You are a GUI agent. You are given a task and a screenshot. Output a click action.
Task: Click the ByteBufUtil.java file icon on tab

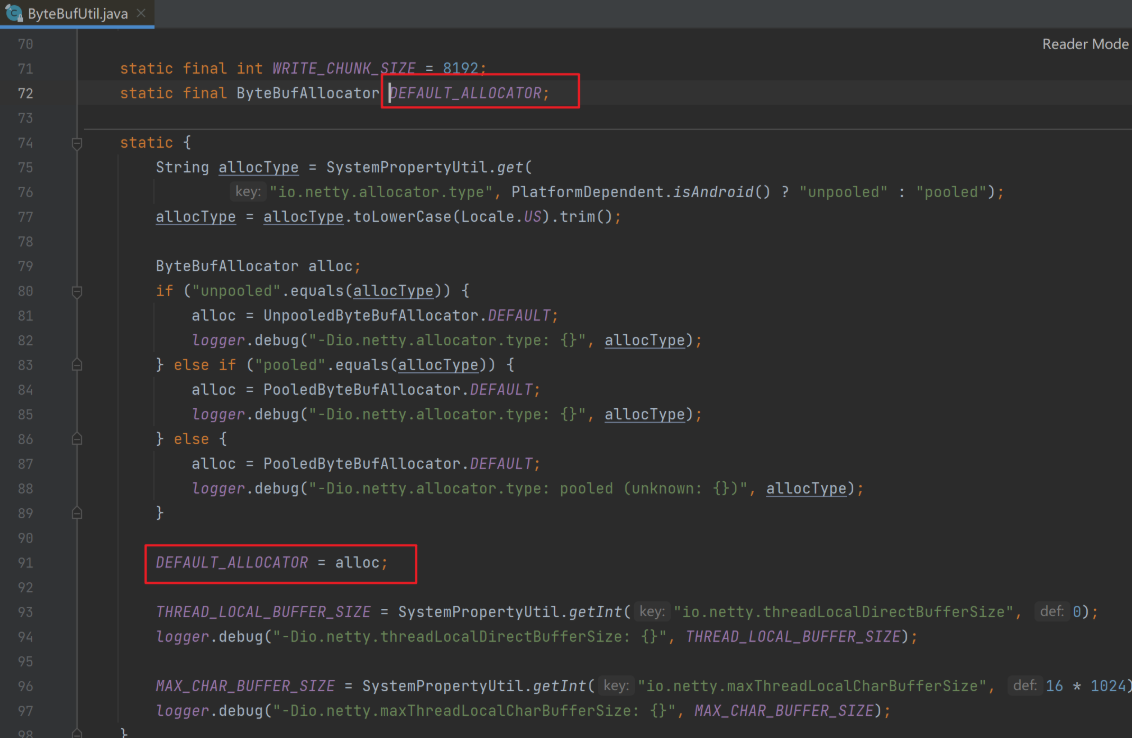15,14
